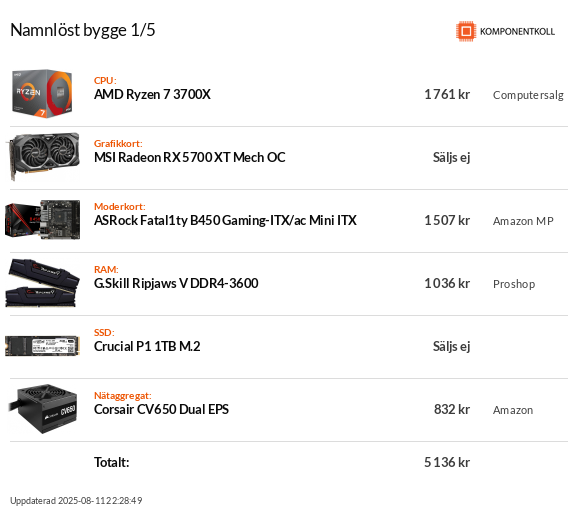Visit the Computersalg store link

(528, 95)
